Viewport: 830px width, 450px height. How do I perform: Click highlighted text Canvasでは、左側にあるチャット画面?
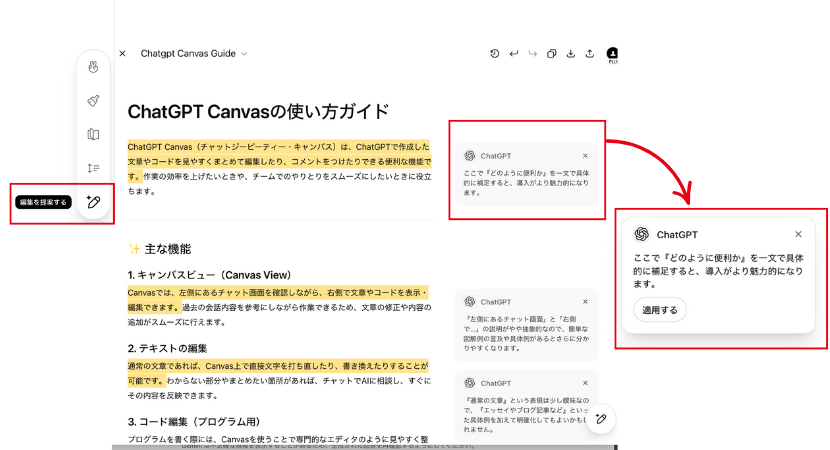277,300
